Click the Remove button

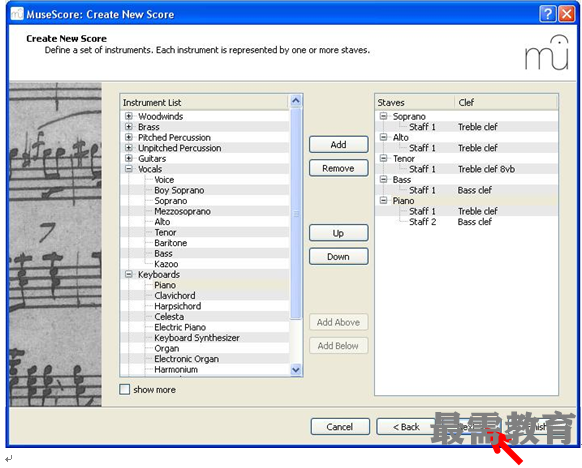339,168
